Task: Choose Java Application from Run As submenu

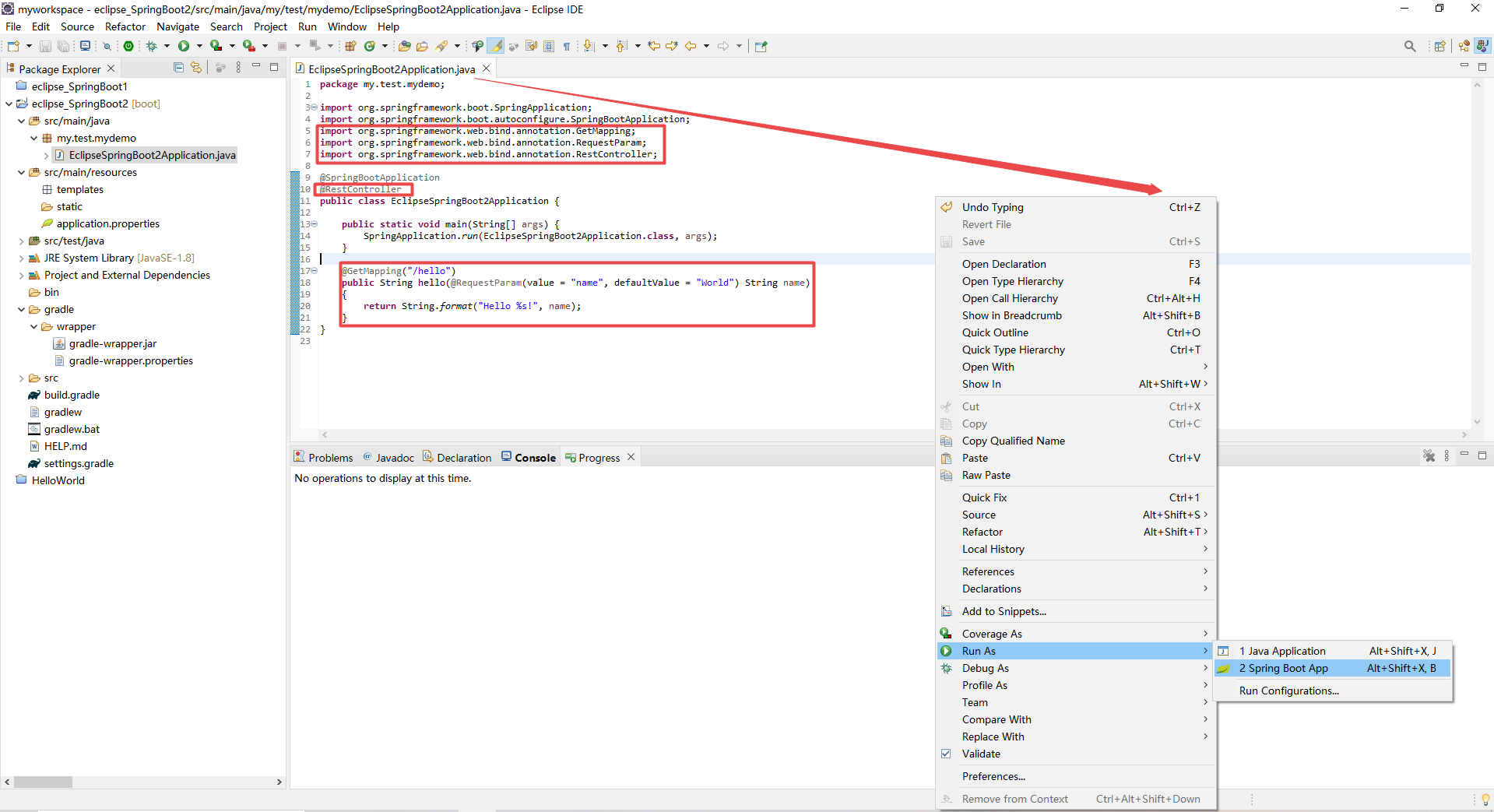Action: (x=1332, y=651)
